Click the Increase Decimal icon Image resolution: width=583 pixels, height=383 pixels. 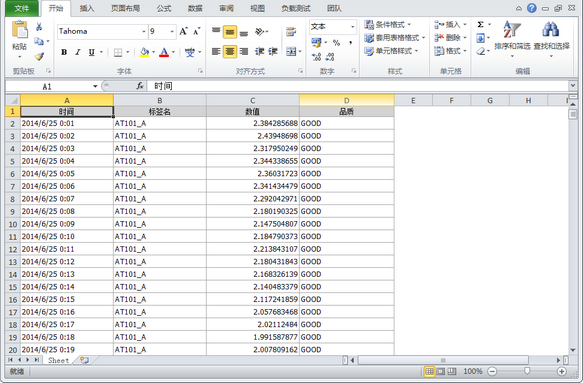click(x=316, y=57)
